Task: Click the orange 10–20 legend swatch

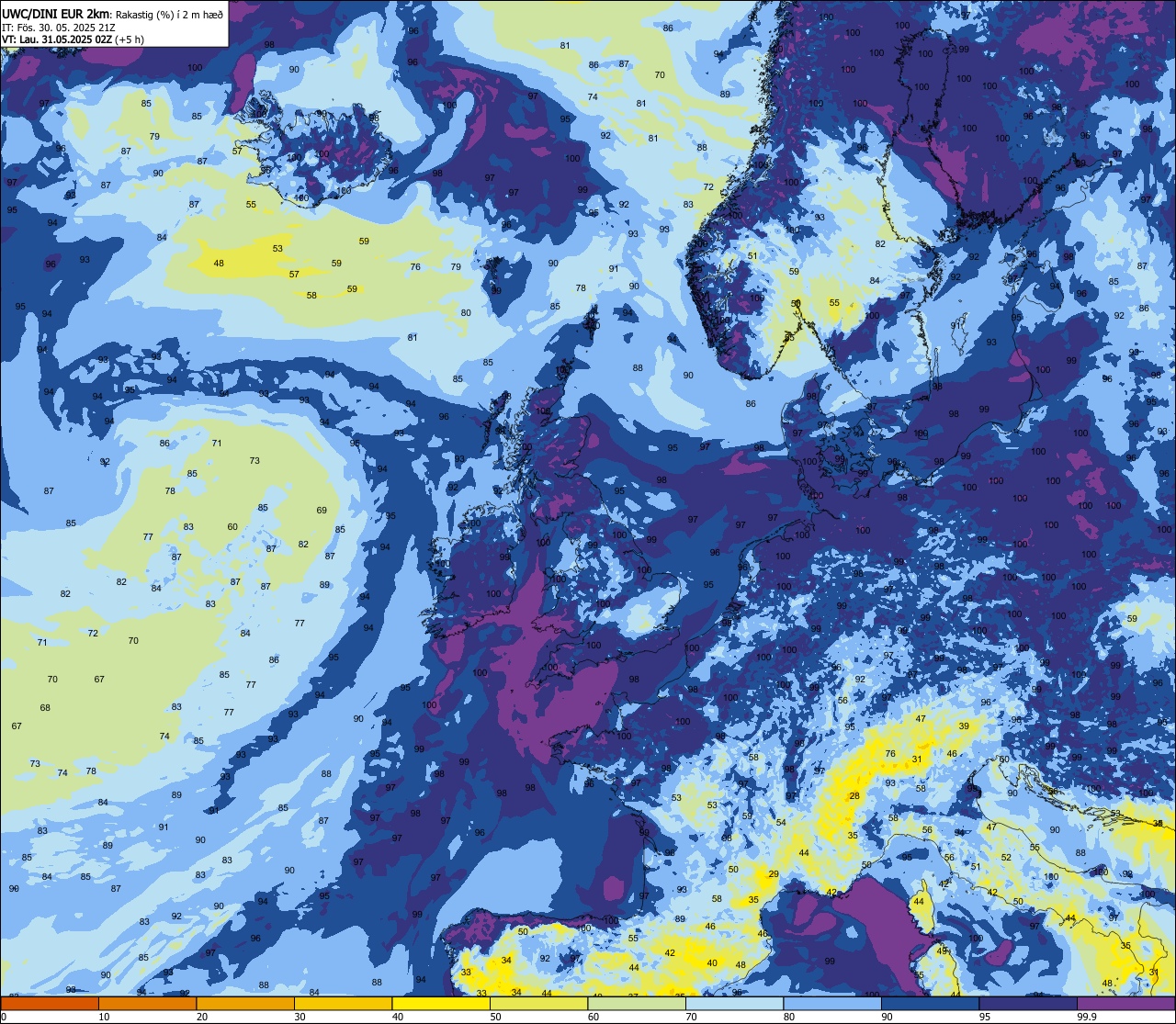Action: tap(147, 1004)
